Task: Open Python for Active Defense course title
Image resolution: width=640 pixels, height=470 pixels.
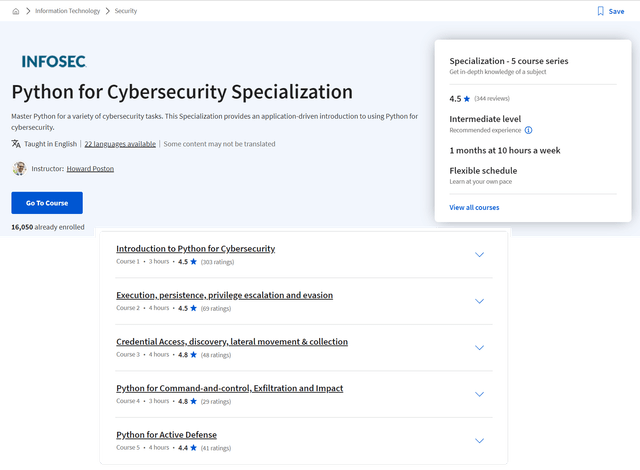Action: (x=166, y=435)
